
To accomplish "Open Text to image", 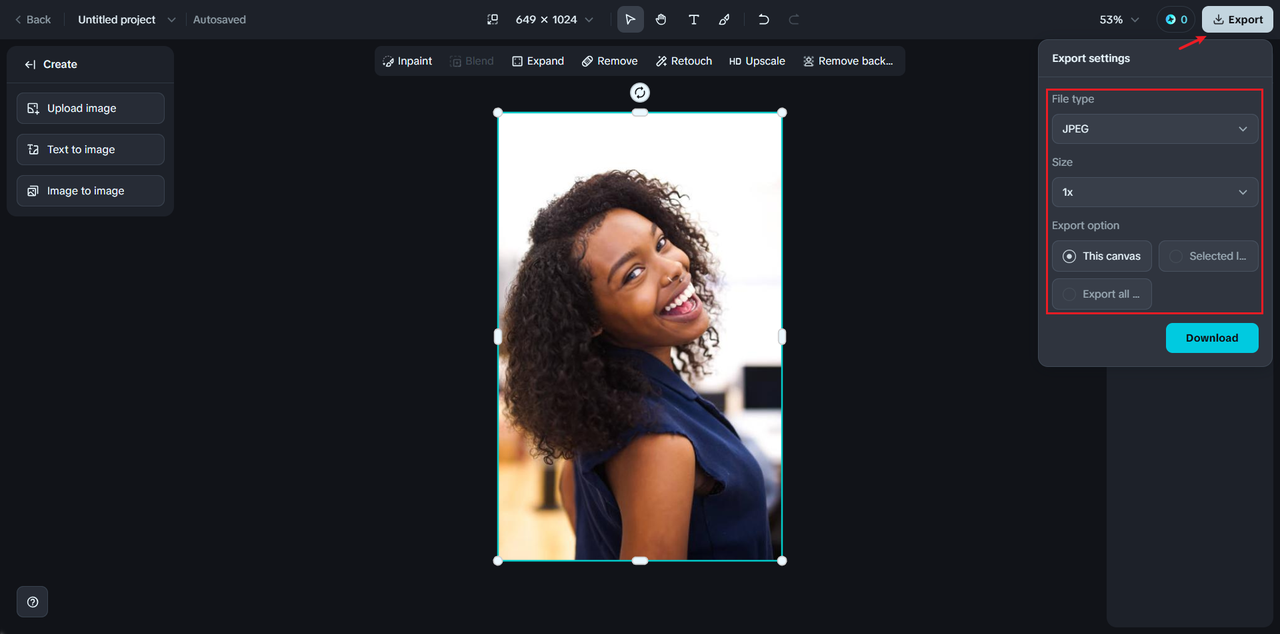I will pyautogui.click(x=90, y=149).
